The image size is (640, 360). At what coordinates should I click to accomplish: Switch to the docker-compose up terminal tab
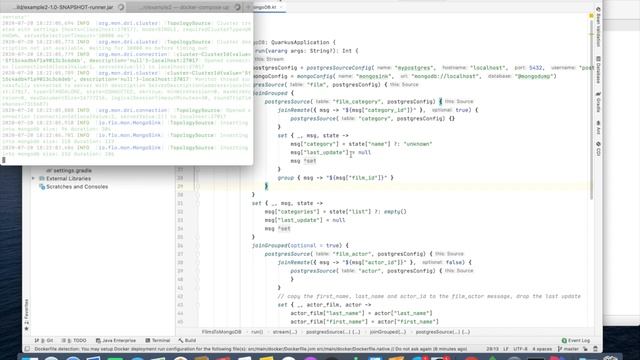click(184, 7)
